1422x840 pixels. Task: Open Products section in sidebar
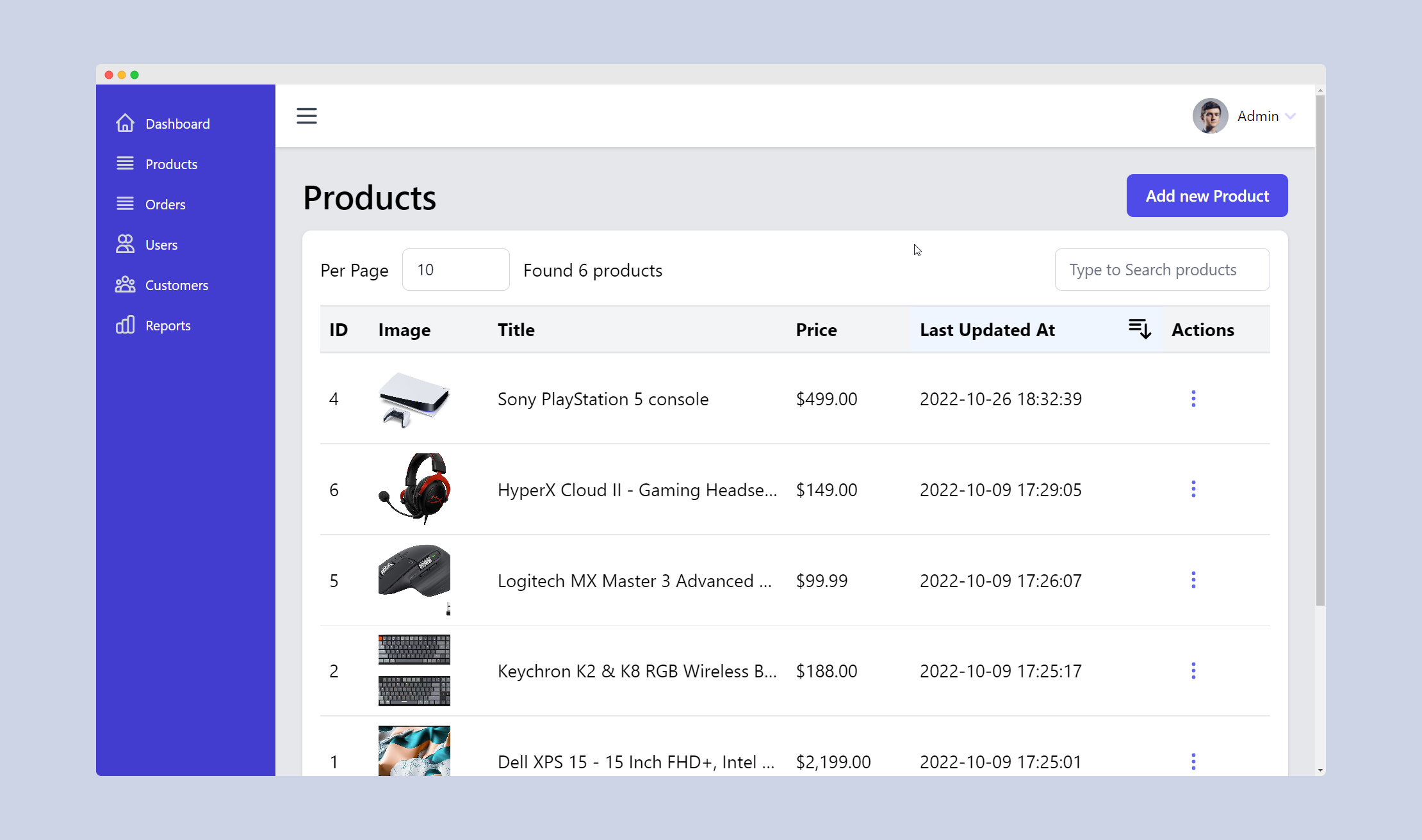click(171, 164)
